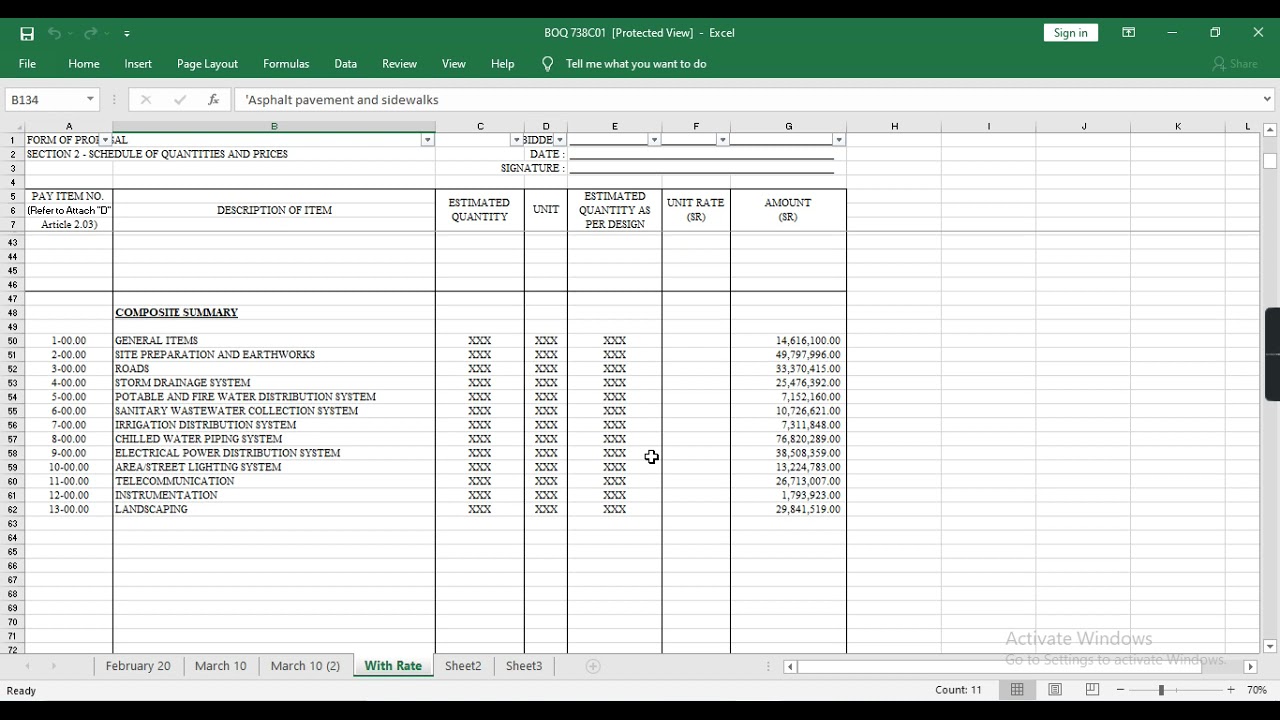Click vertical scrollbar up arrow
Image resolution: width=1280 pixels, height=720 pixels.
click(x=1270, y=130)
